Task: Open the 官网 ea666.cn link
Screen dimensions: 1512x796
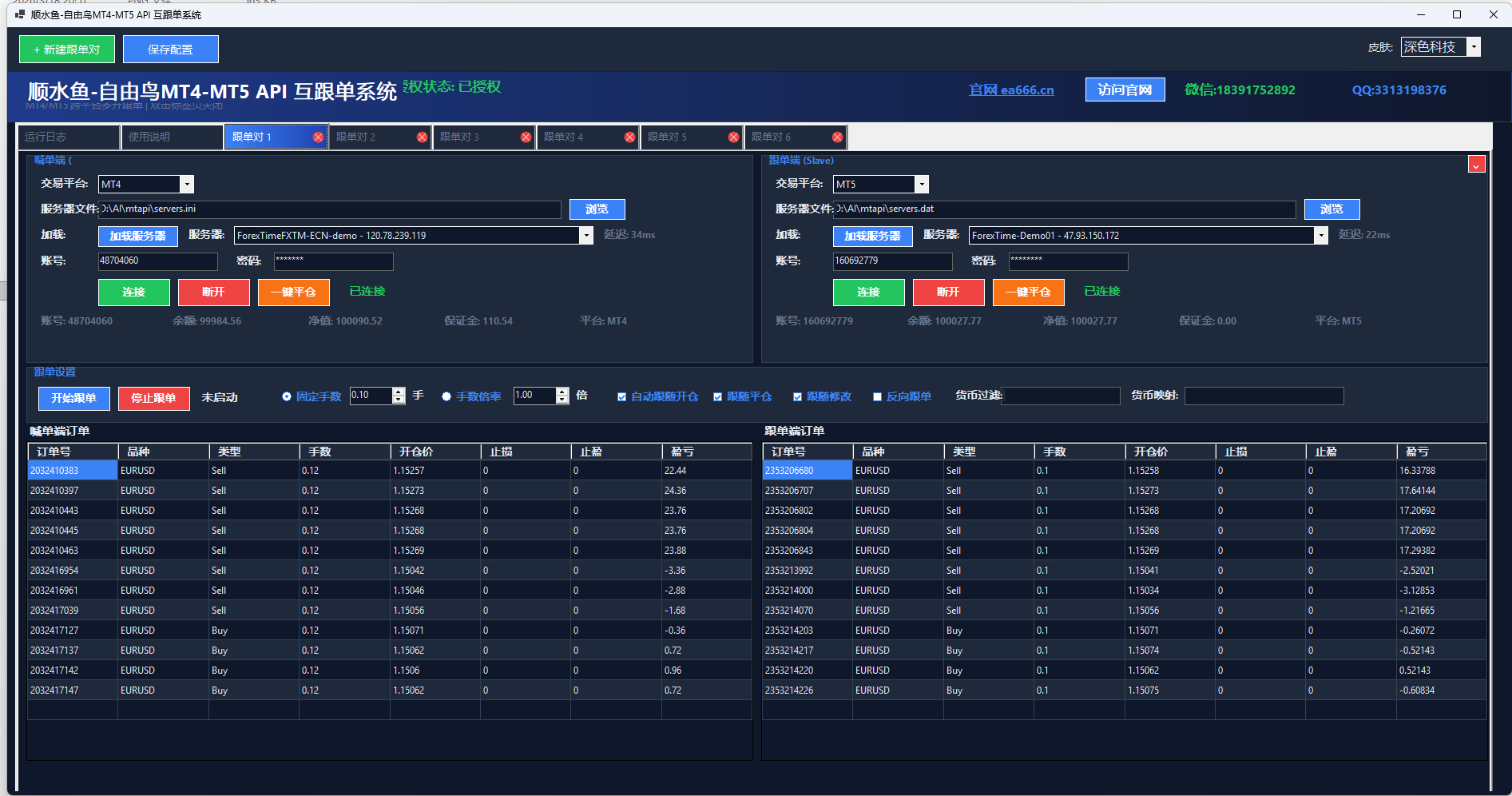Action: tap(1011, 90)
